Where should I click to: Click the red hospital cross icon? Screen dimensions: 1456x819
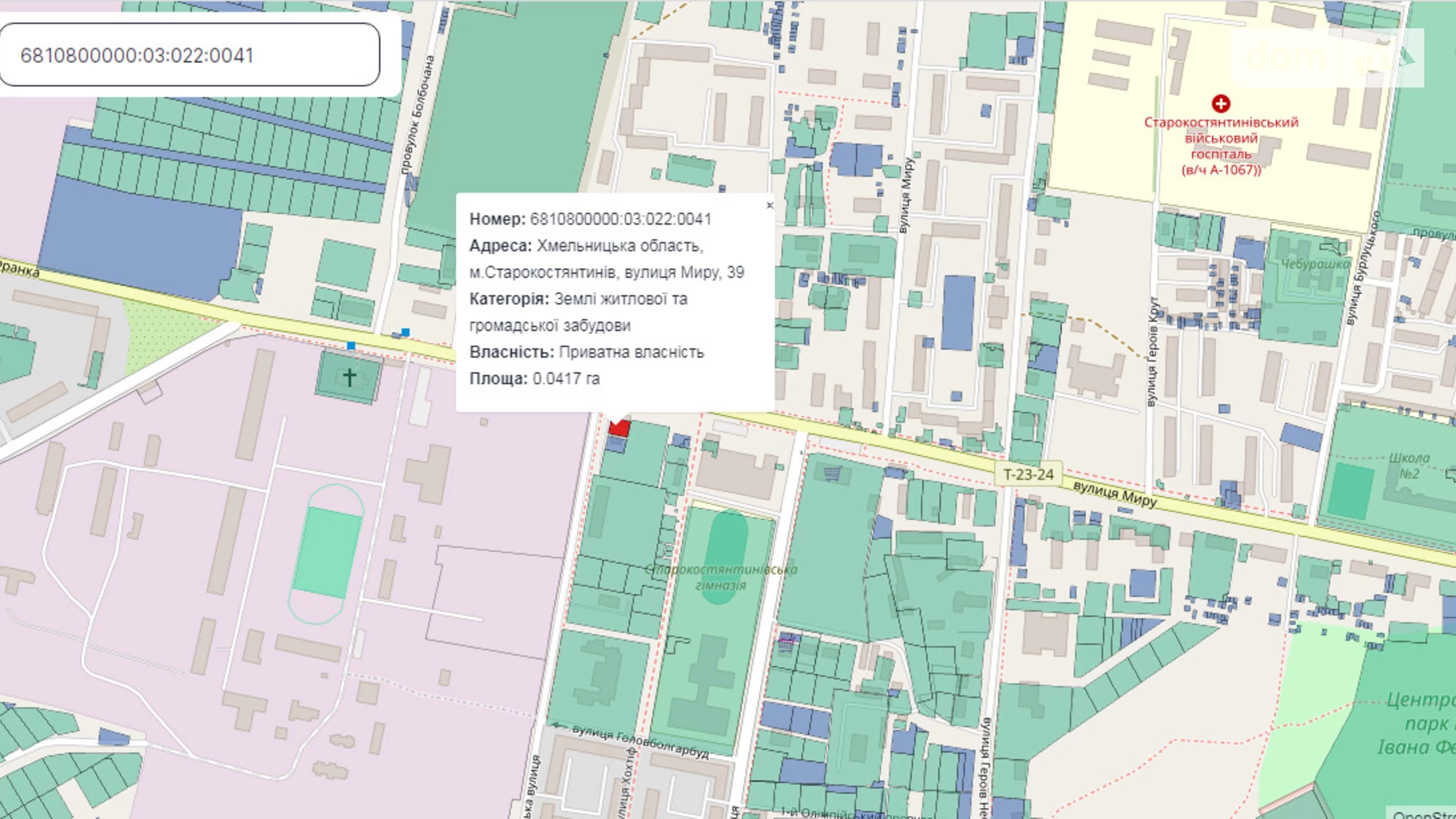1221,104
